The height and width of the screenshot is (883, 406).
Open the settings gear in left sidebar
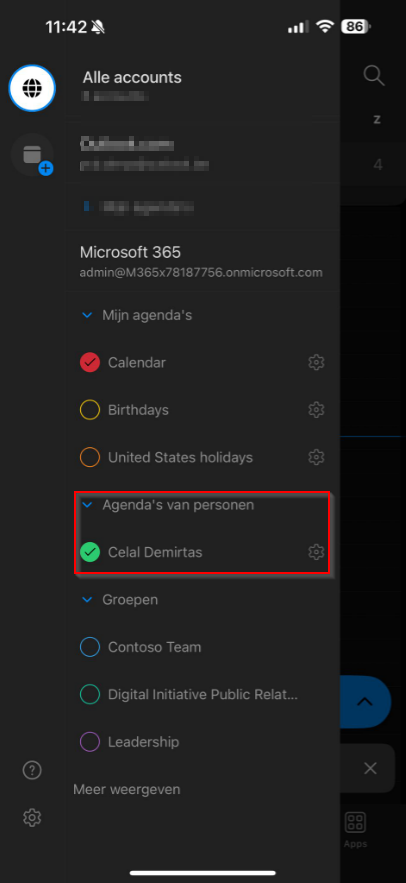tap(32, 817)
